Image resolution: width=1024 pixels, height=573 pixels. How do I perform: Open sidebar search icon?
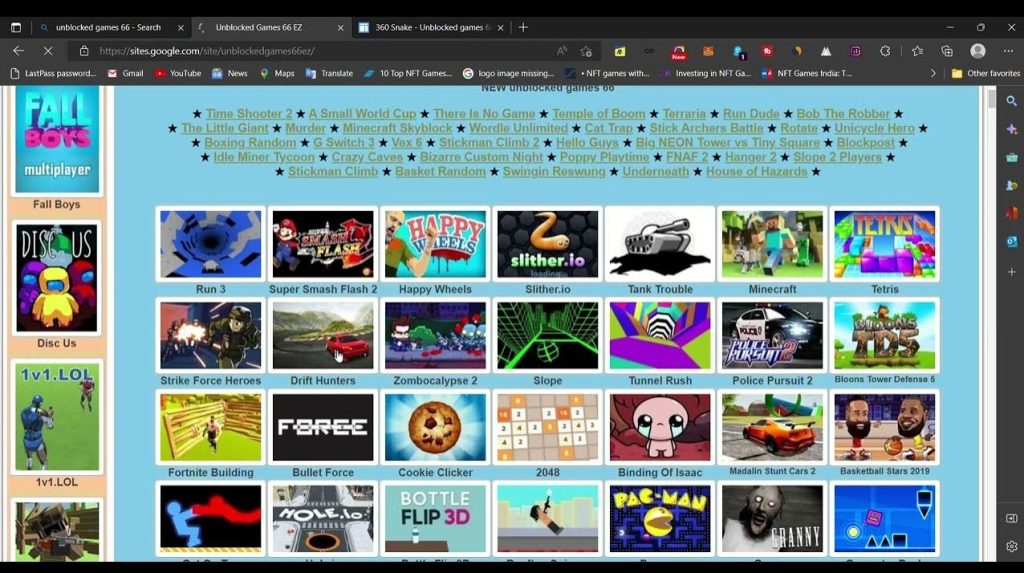coord(1011,101)
